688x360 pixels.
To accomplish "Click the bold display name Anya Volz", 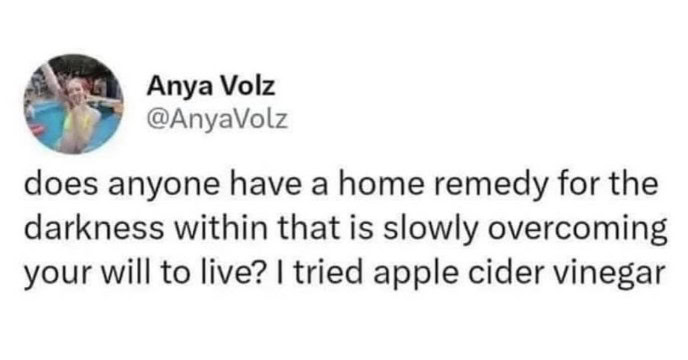I will pyautogui.click(x=211, y=86).
